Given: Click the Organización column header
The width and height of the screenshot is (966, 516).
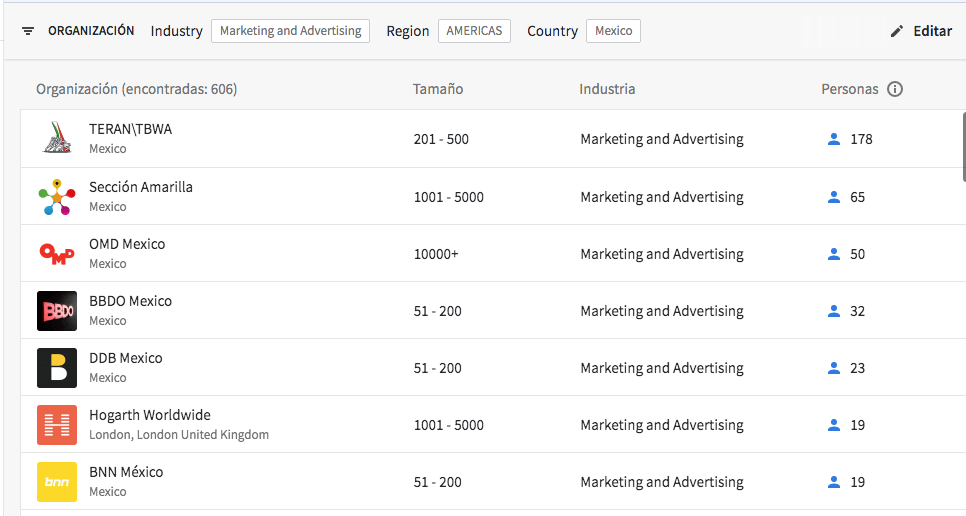Looking at the screenshot, I should coord(136,89).
